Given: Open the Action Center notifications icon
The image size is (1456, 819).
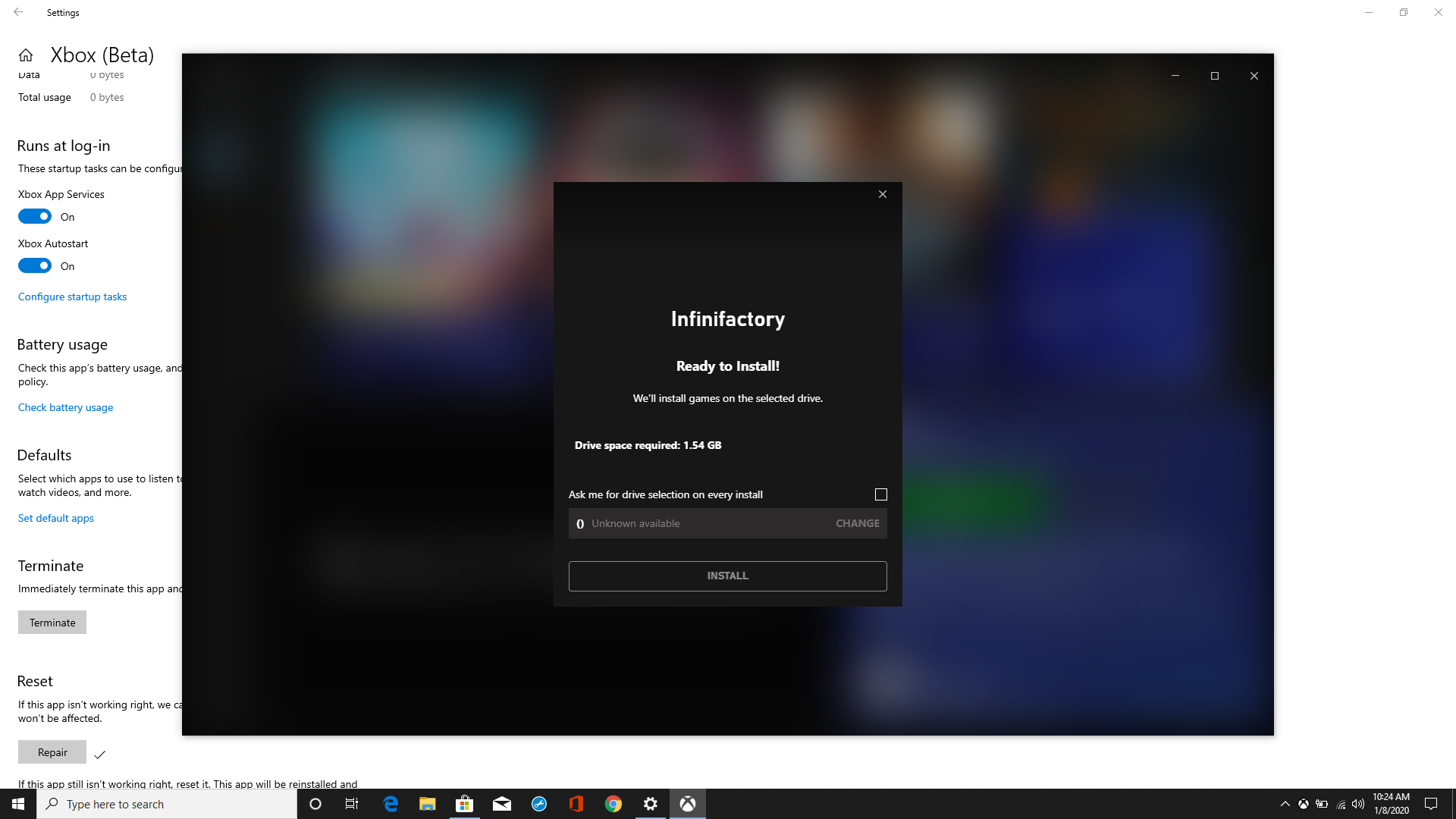Looking at the screenshot, I should 1431,804.
